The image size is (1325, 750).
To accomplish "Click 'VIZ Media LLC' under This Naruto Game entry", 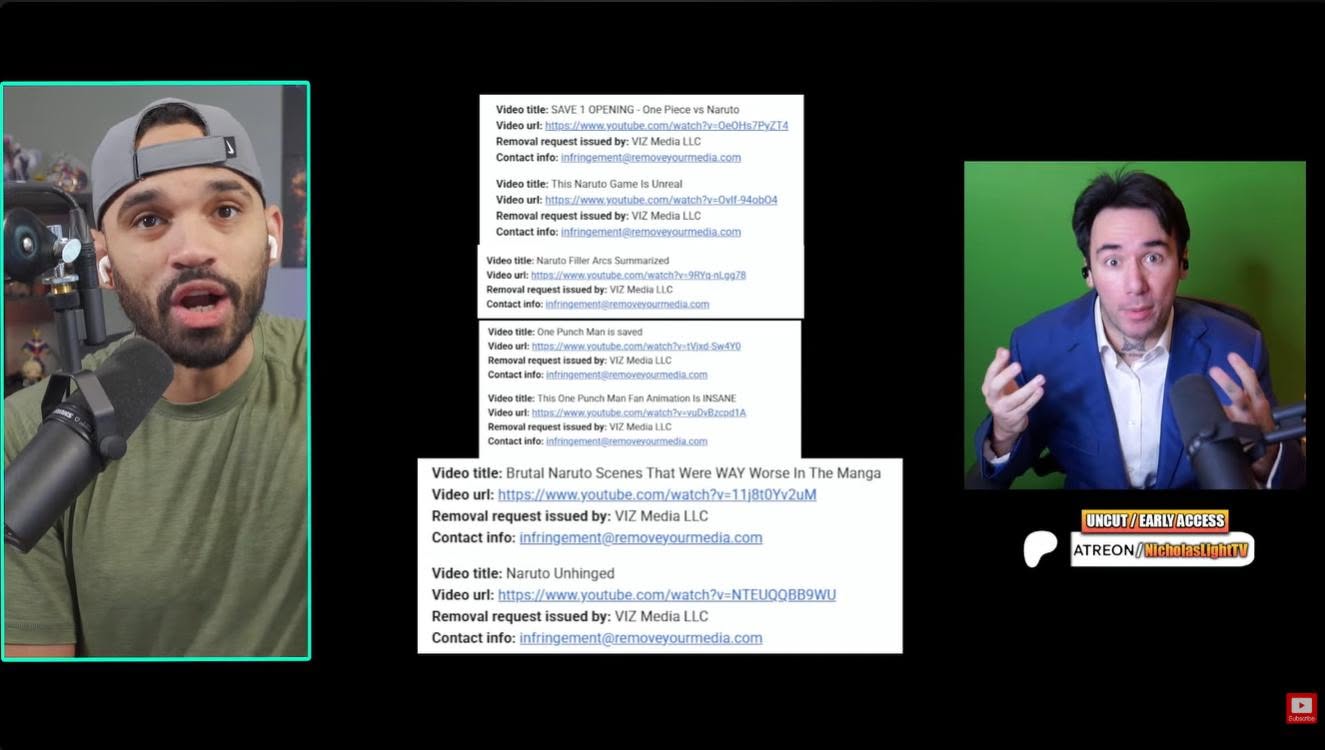I will point(667,216).
